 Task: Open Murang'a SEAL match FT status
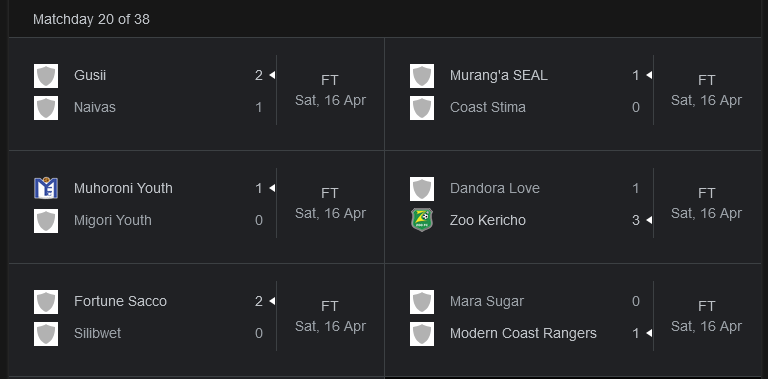pos(706,80)
